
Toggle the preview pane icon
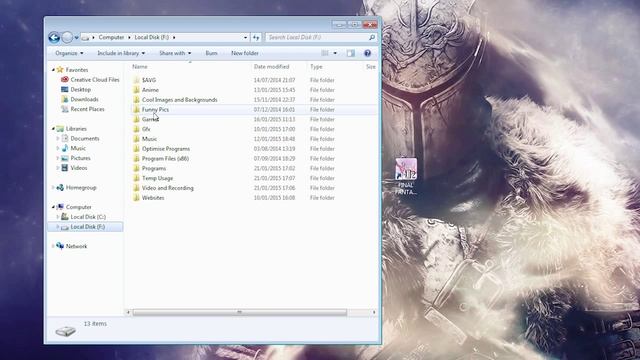(351, 53)
